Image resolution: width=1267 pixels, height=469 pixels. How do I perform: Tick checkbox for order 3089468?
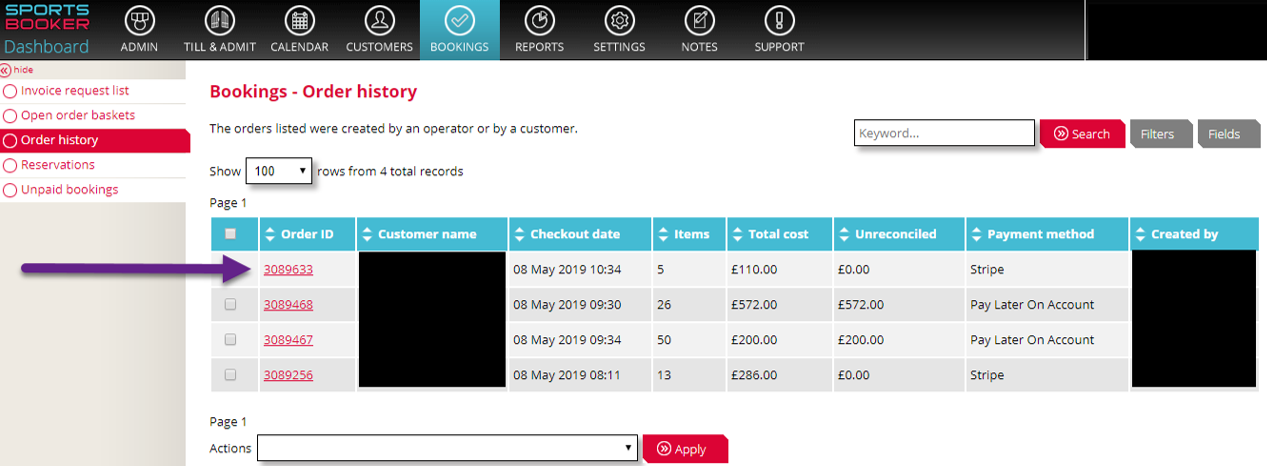coord(231,304)
